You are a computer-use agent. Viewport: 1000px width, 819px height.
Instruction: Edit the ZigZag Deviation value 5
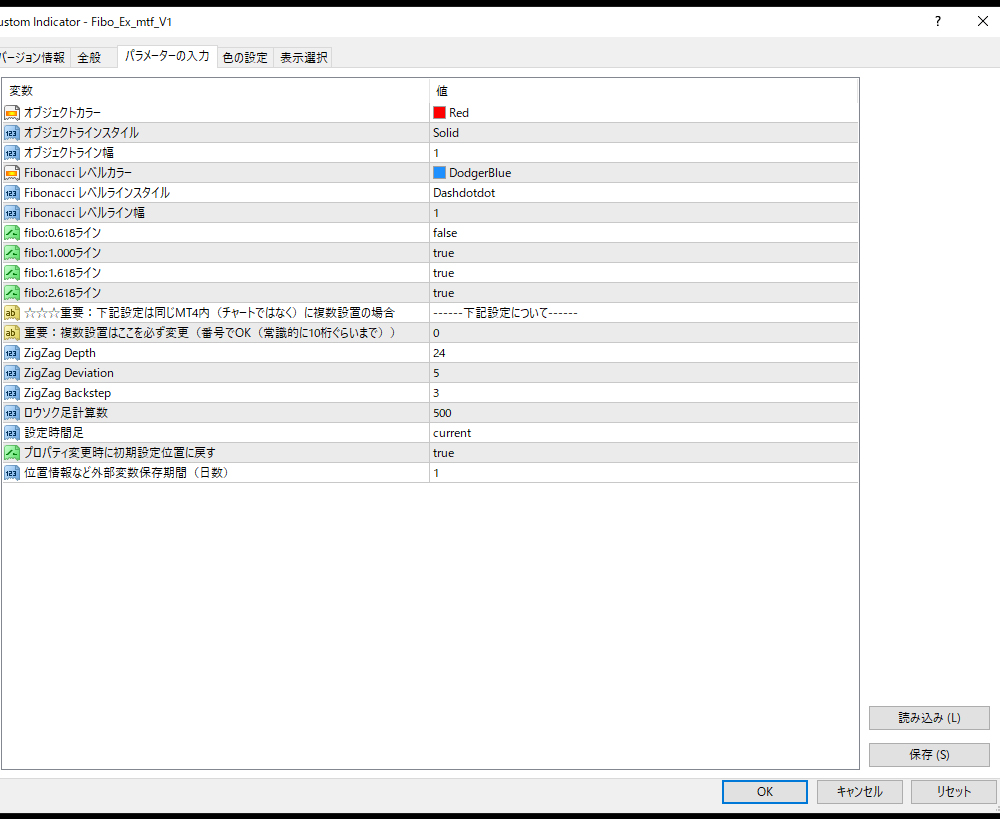(x=643, y=373)
